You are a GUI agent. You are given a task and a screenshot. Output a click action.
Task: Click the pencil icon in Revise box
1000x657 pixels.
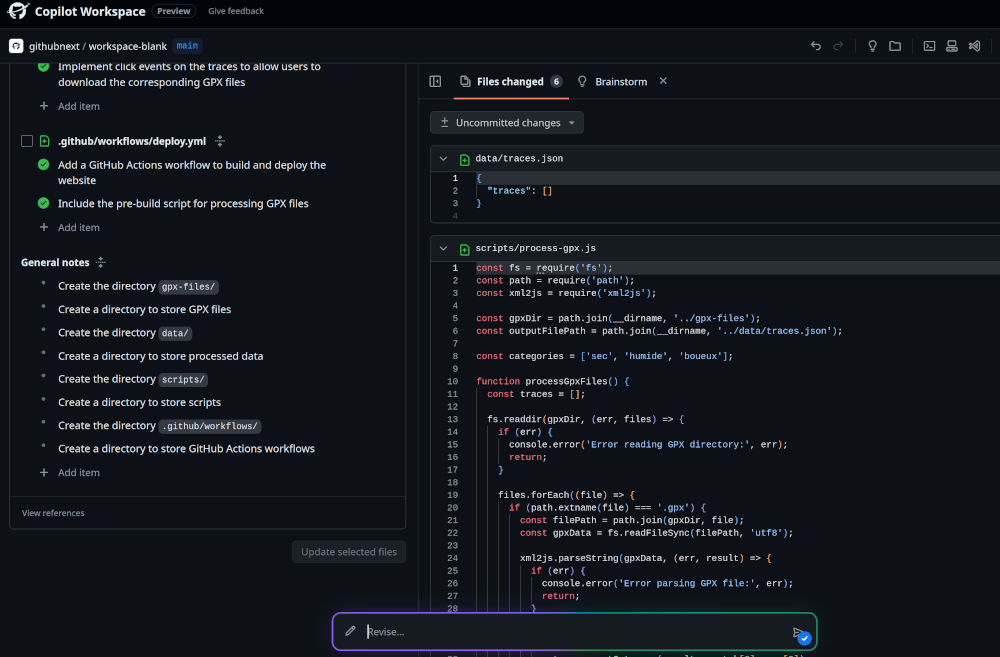(x=350, y=631)
